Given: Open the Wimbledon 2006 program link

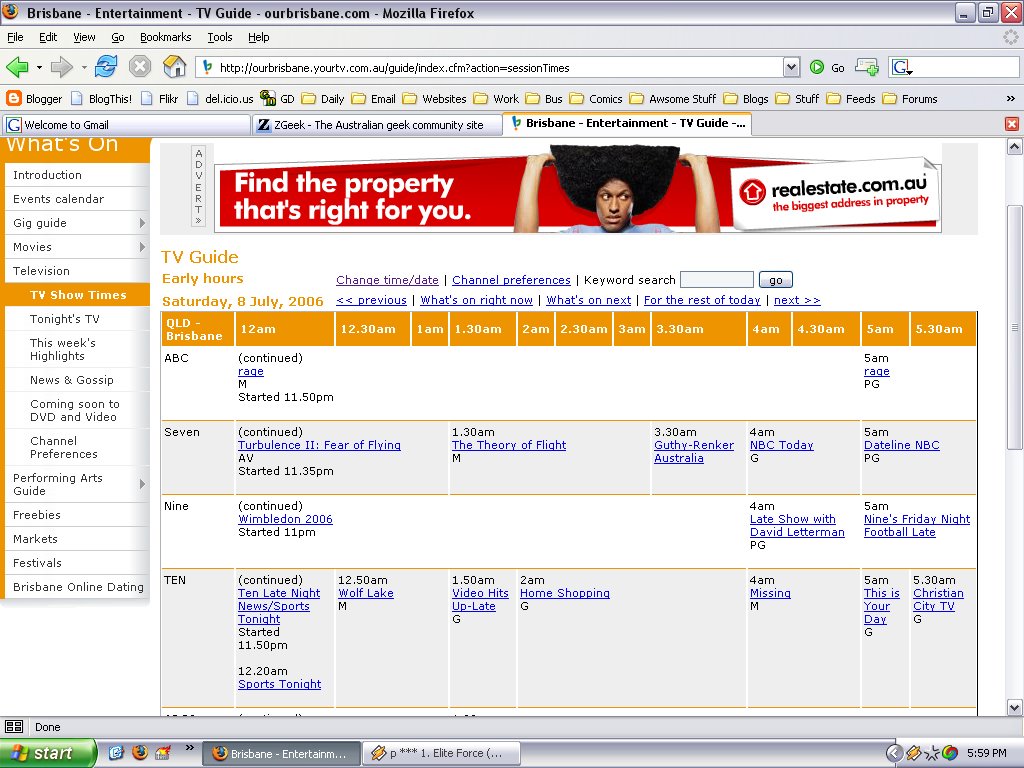Looking at the screenshot, I should pyautogui.click(x=285, y=519).
